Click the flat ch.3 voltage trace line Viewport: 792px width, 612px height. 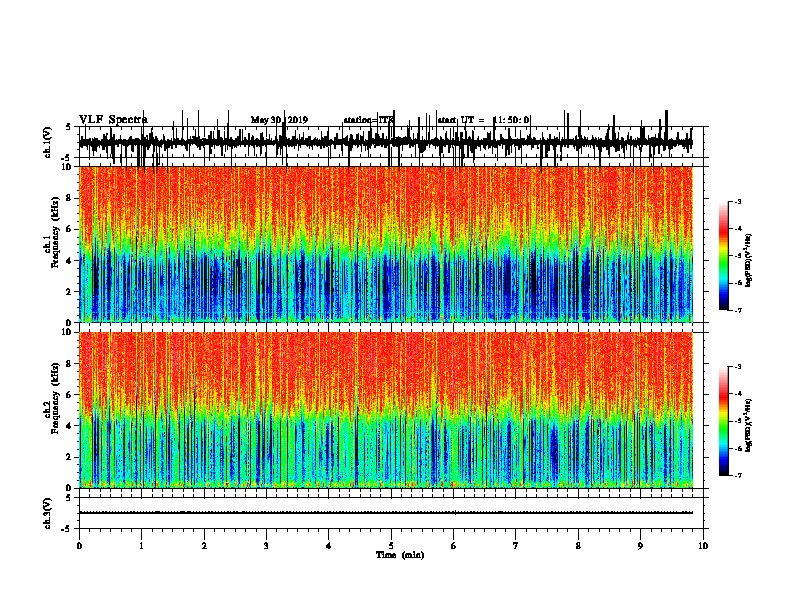click(385, 513)
